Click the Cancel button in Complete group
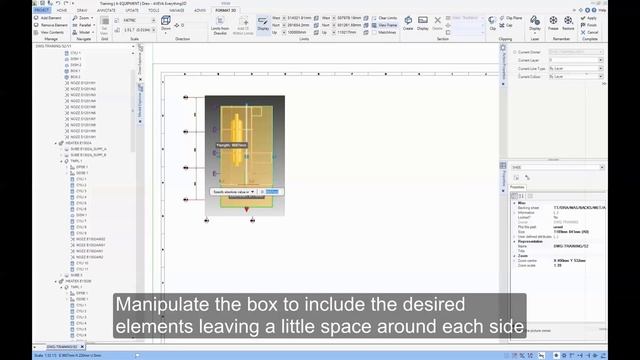 coord(589,32)
